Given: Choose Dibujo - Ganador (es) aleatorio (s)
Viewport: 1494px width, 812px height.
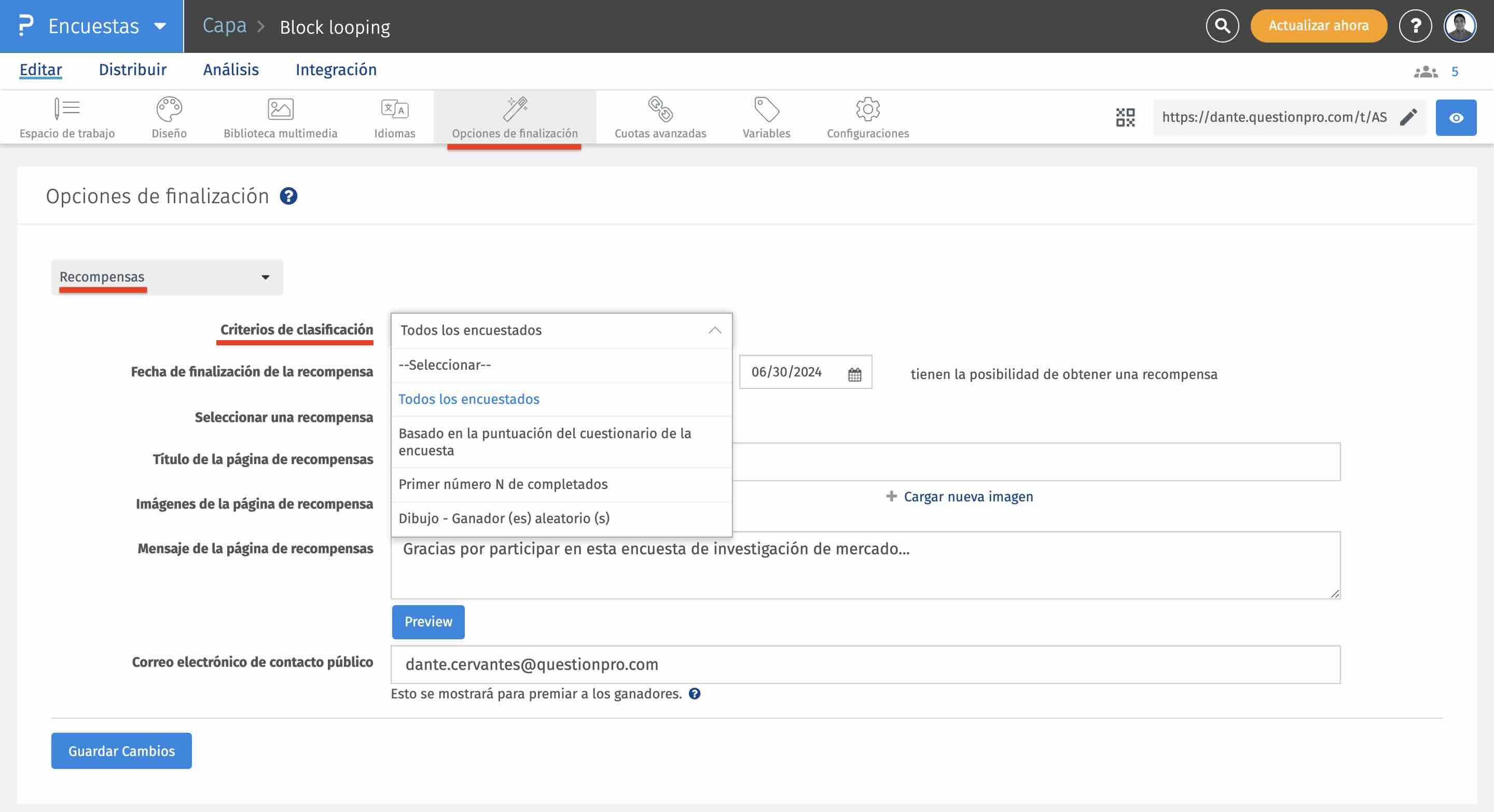Looking at the screenshot, I should click(504, 518).
